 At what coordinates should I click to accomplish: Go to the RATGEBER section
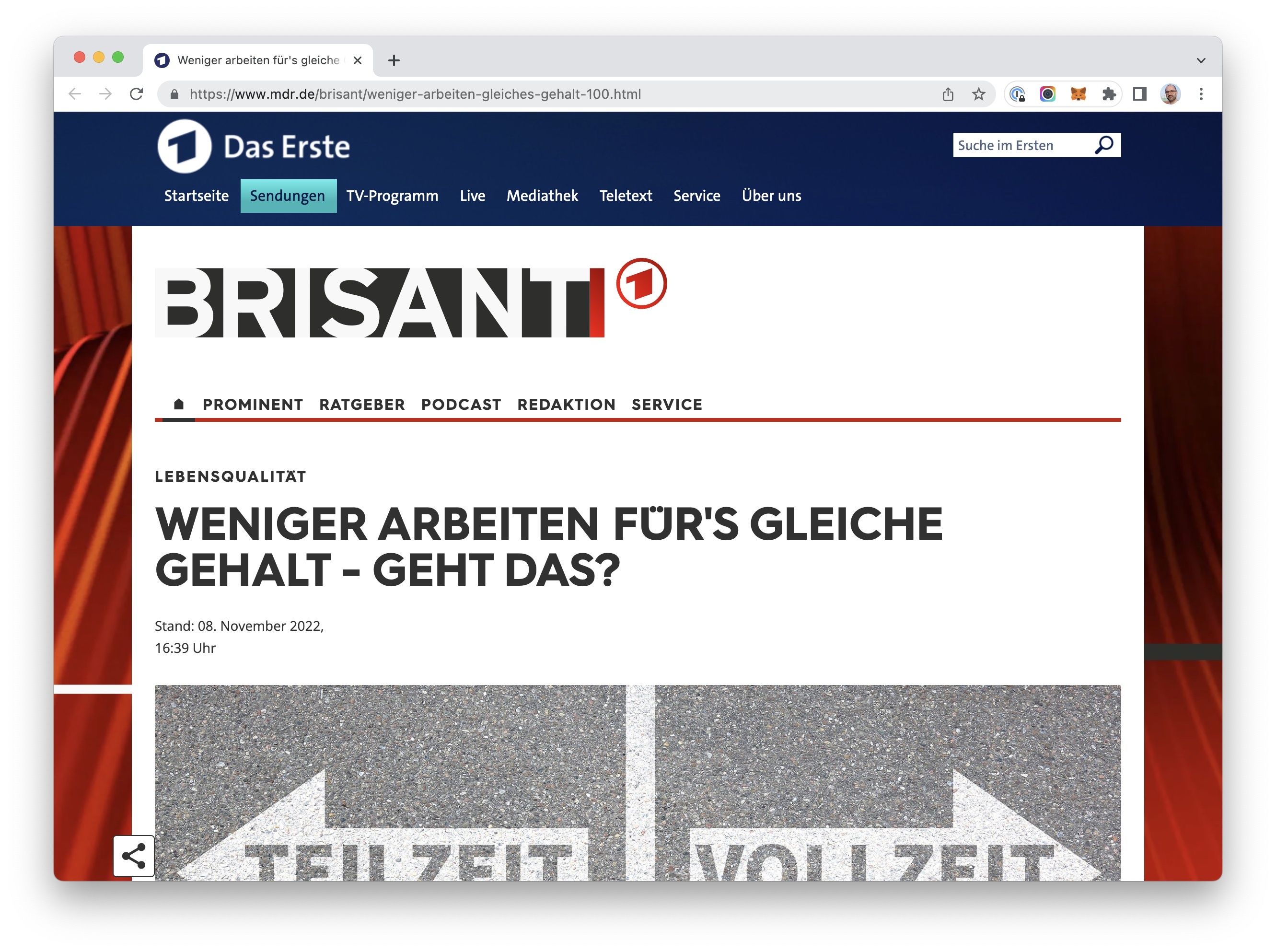coord(362,405)
